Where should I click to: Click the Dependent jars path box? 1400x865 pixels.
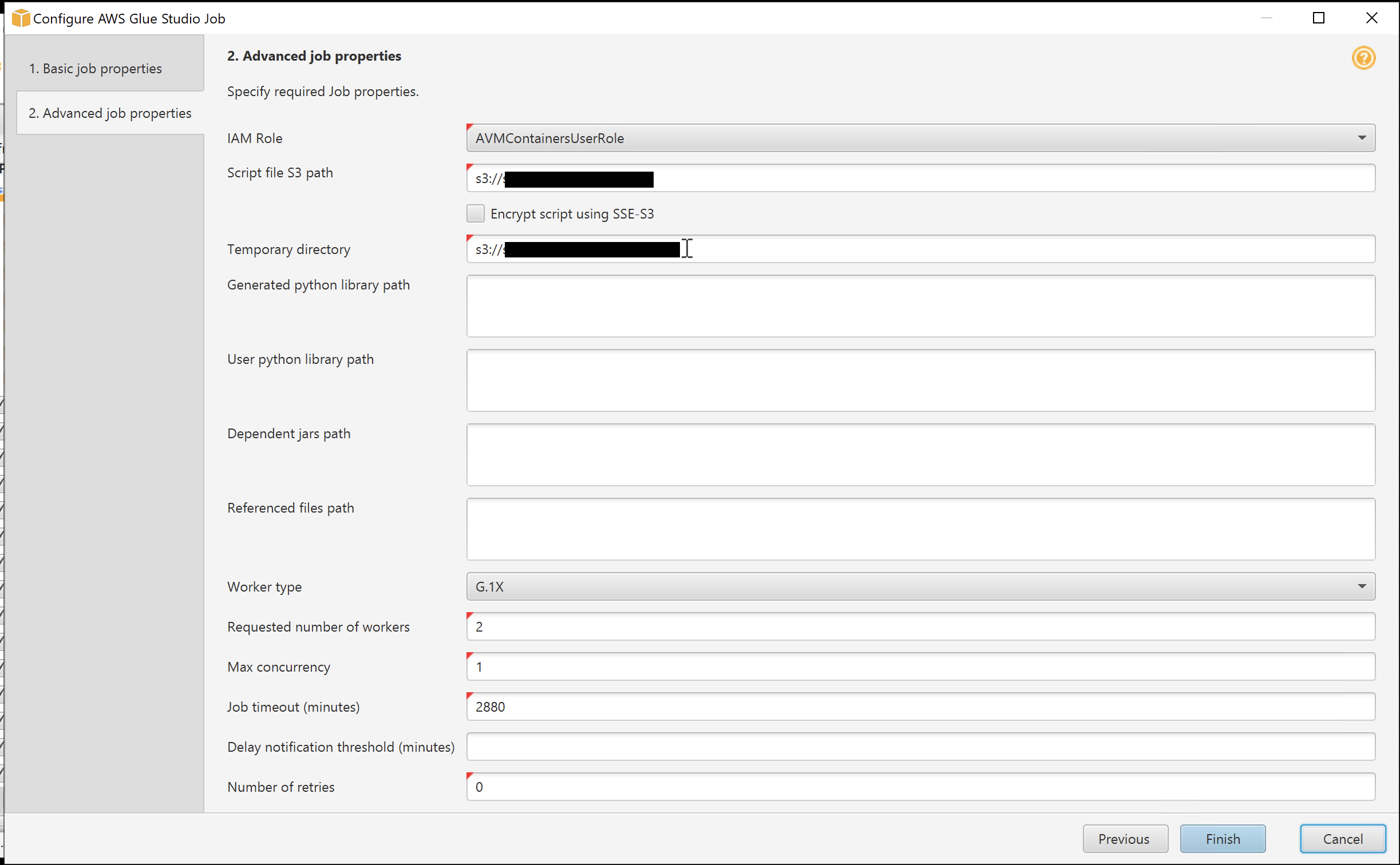coord(916,455)
